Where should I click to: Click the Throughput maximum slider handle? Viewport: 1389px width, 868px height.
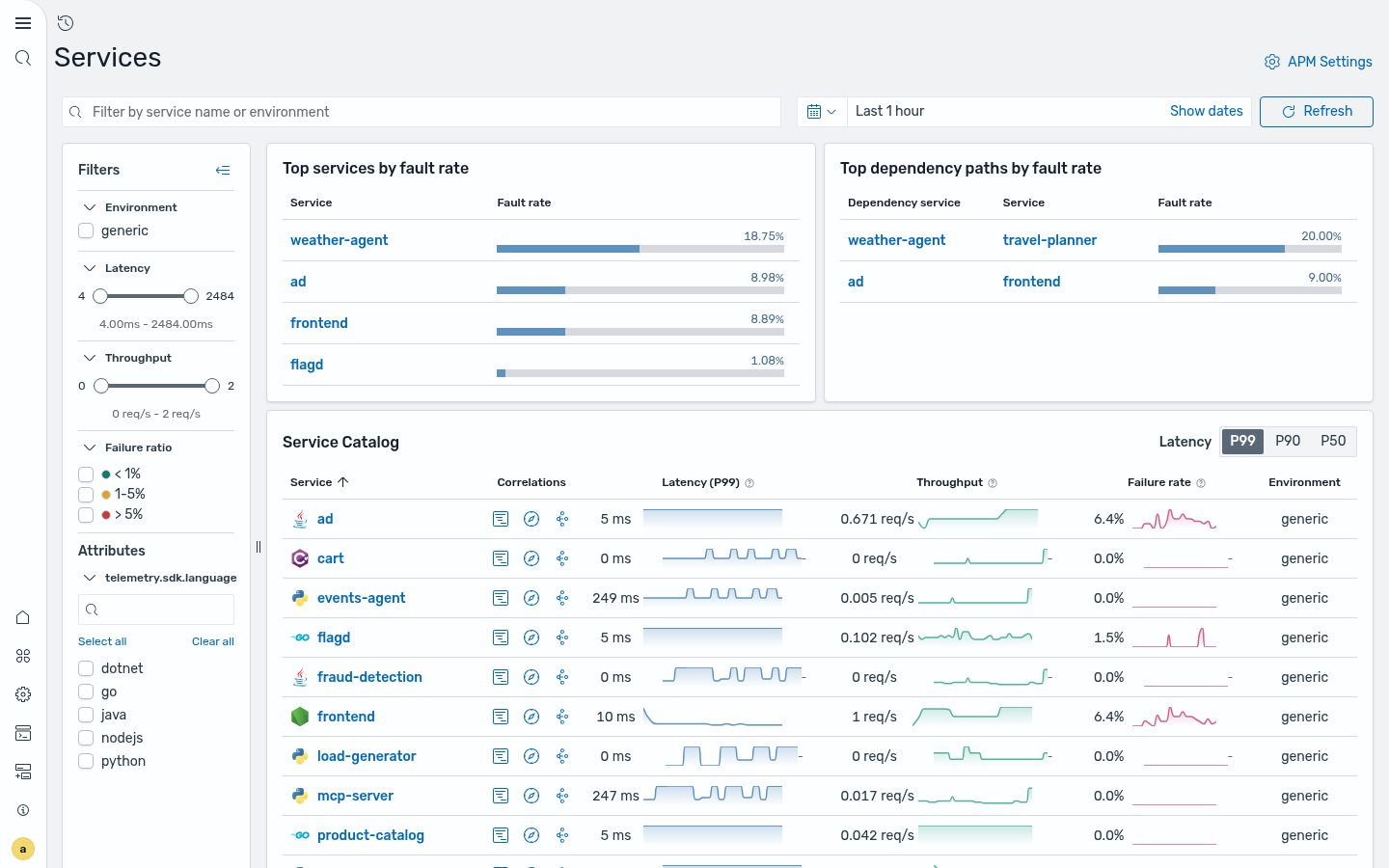[212, 386]
